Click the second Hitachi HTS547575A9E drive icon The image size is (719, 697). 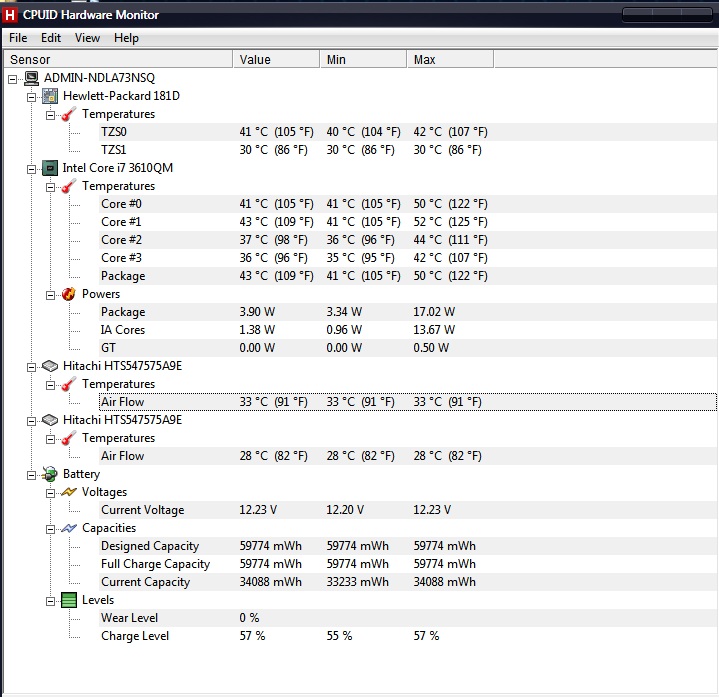pos(50,420)
